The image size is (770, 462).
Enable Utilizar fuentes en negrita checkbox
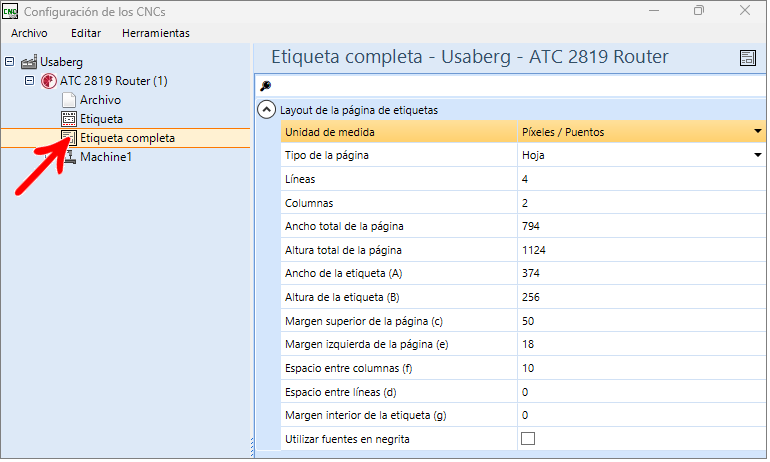[x=528, y=439]
